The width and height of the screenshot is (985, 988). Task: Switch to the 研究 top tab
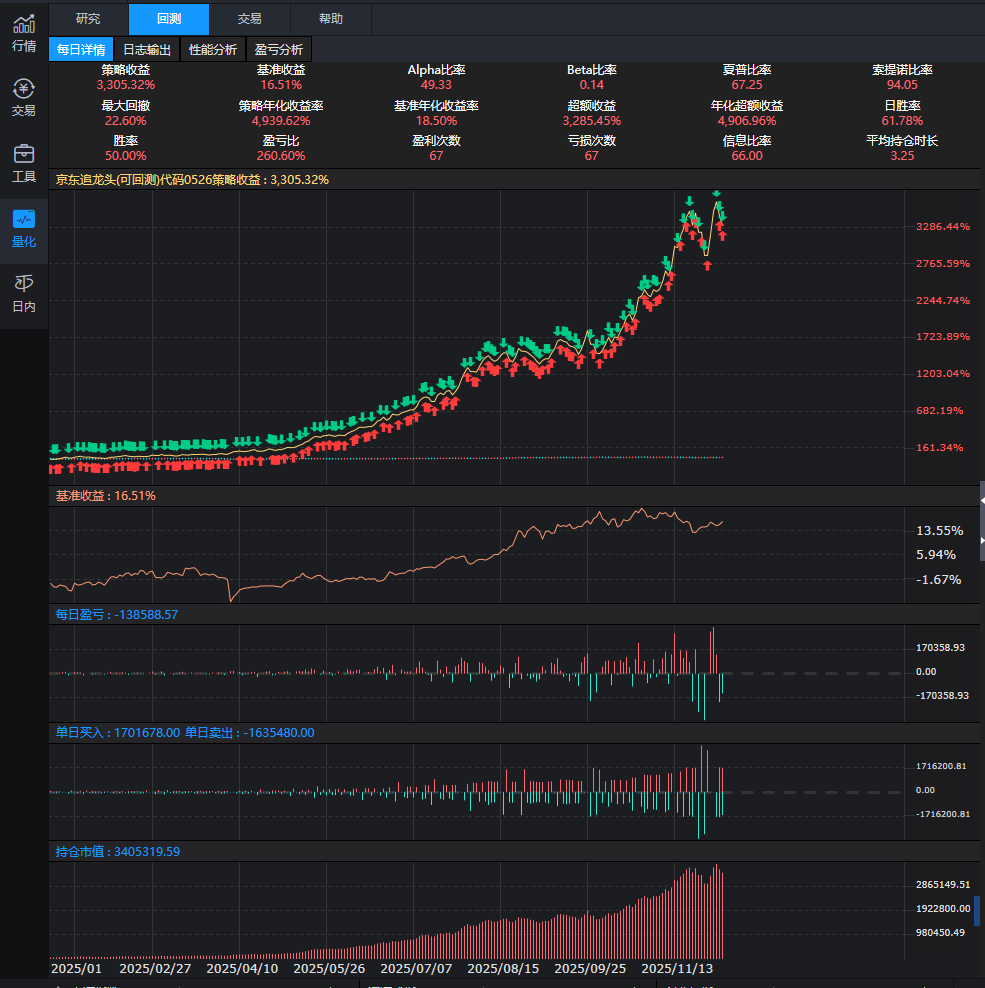tap(88, 19)
